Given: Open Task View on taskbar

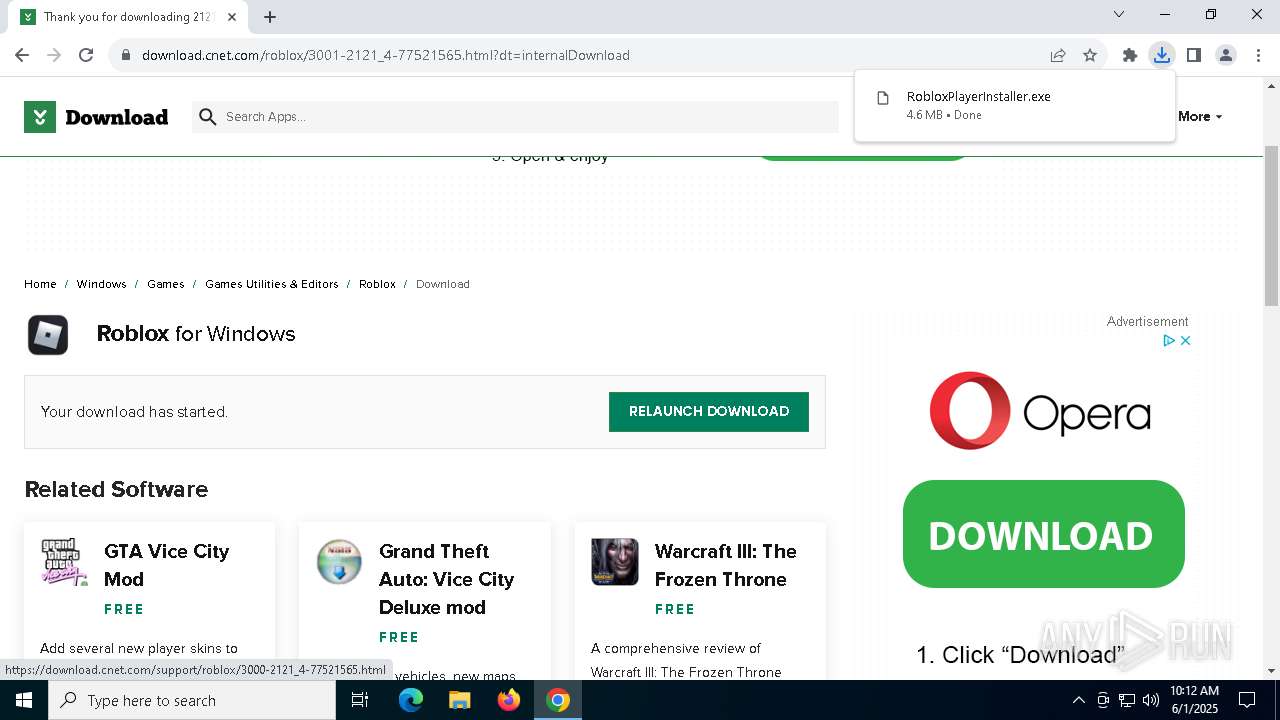Looking at the screenshot, I should pyautogui.click(x=360, y=700).
